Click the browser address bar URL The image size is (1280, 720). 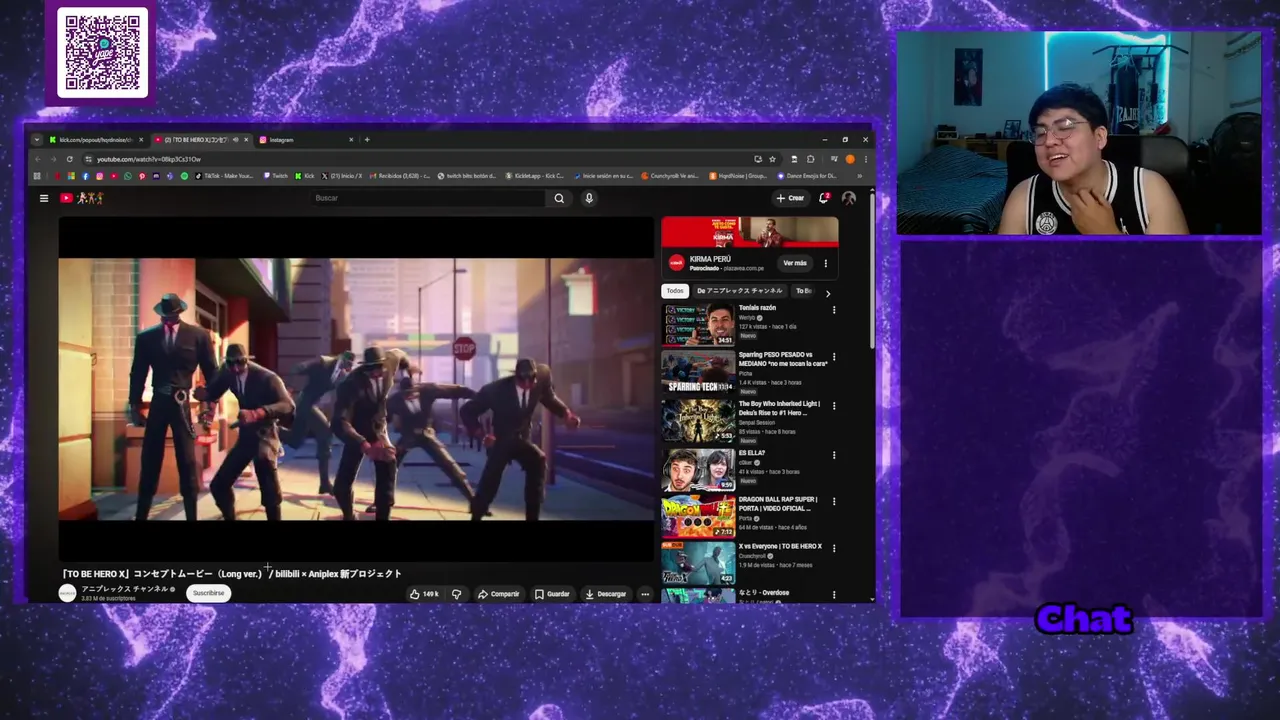[149, 159]
